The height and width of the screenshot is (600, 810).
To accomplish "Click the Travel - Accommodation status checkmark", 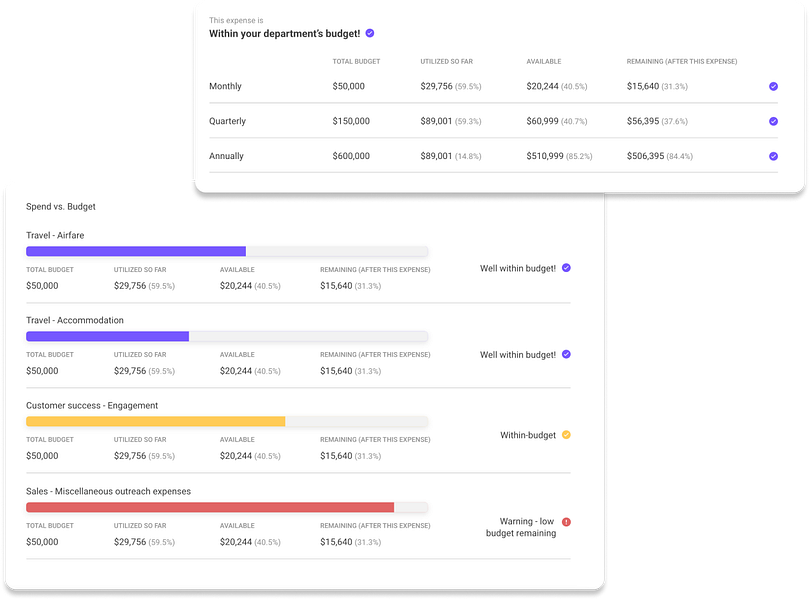I will [x=566, y=354].
